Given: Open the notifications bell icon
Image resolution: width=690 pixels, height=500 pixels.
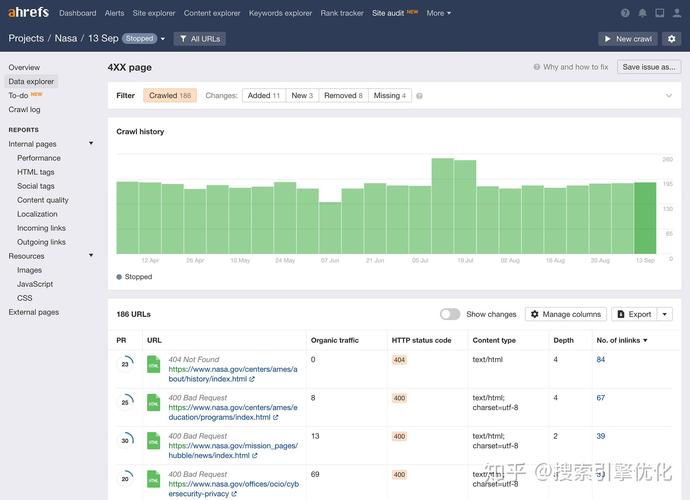Looking at the screenshot, I should (x=642, y=13).
